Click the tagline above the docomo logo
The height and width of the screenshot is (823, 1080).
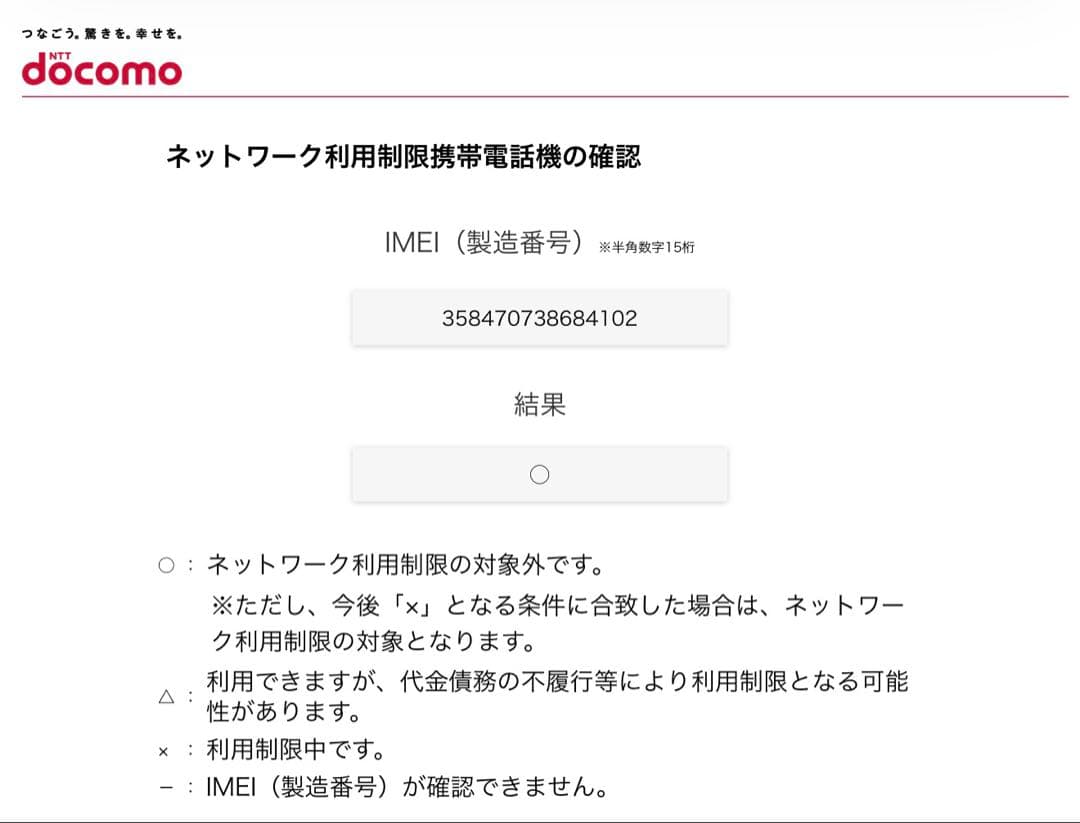coord(101,34)
